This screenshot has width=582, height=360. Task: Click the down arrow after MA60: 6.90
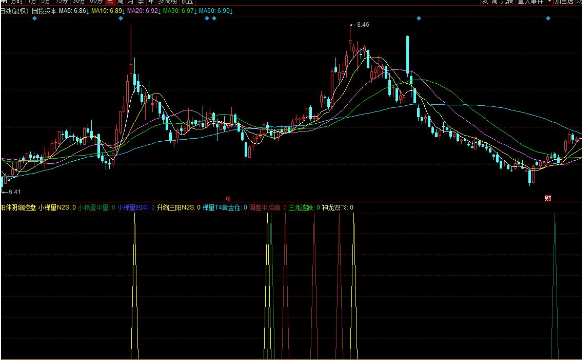pyautogui.click(x=232, y=11)
